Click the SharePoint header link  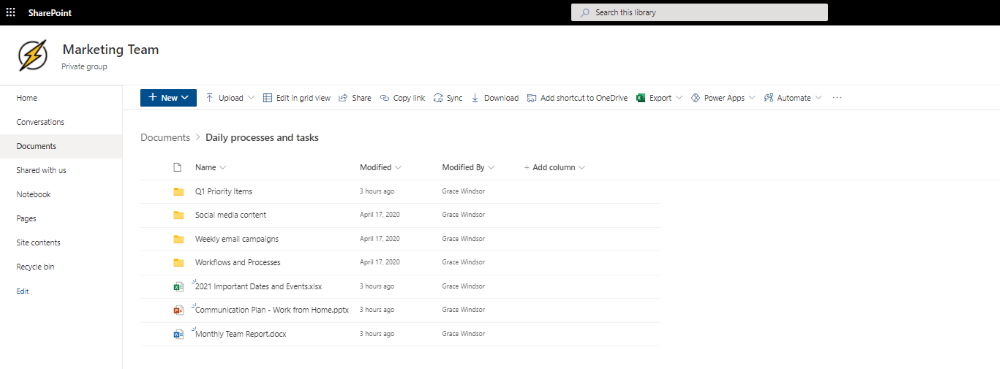[x=50, y=12]
